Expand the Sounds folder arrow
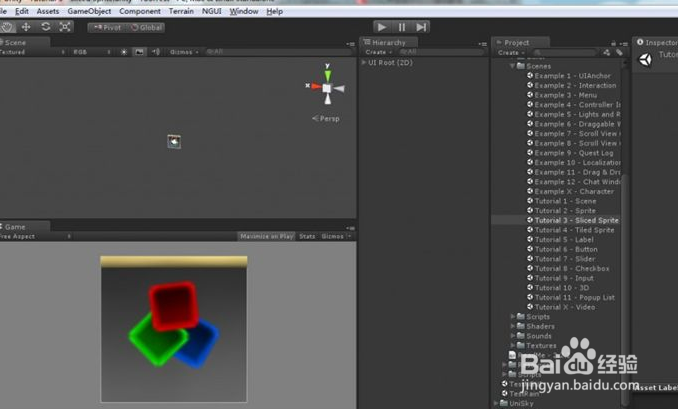Viewport: 678px width, 409px height. tap(513, 336)
